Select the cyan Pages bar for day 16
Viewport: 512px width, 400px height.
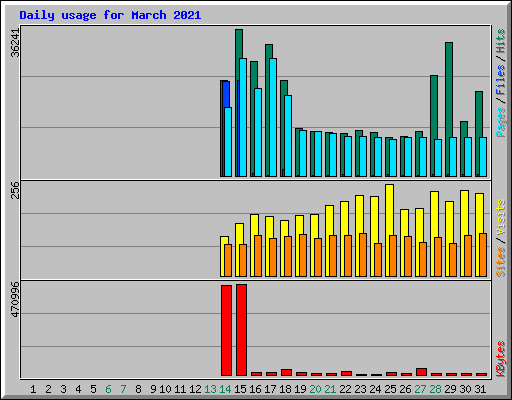(x=258, y=132)
